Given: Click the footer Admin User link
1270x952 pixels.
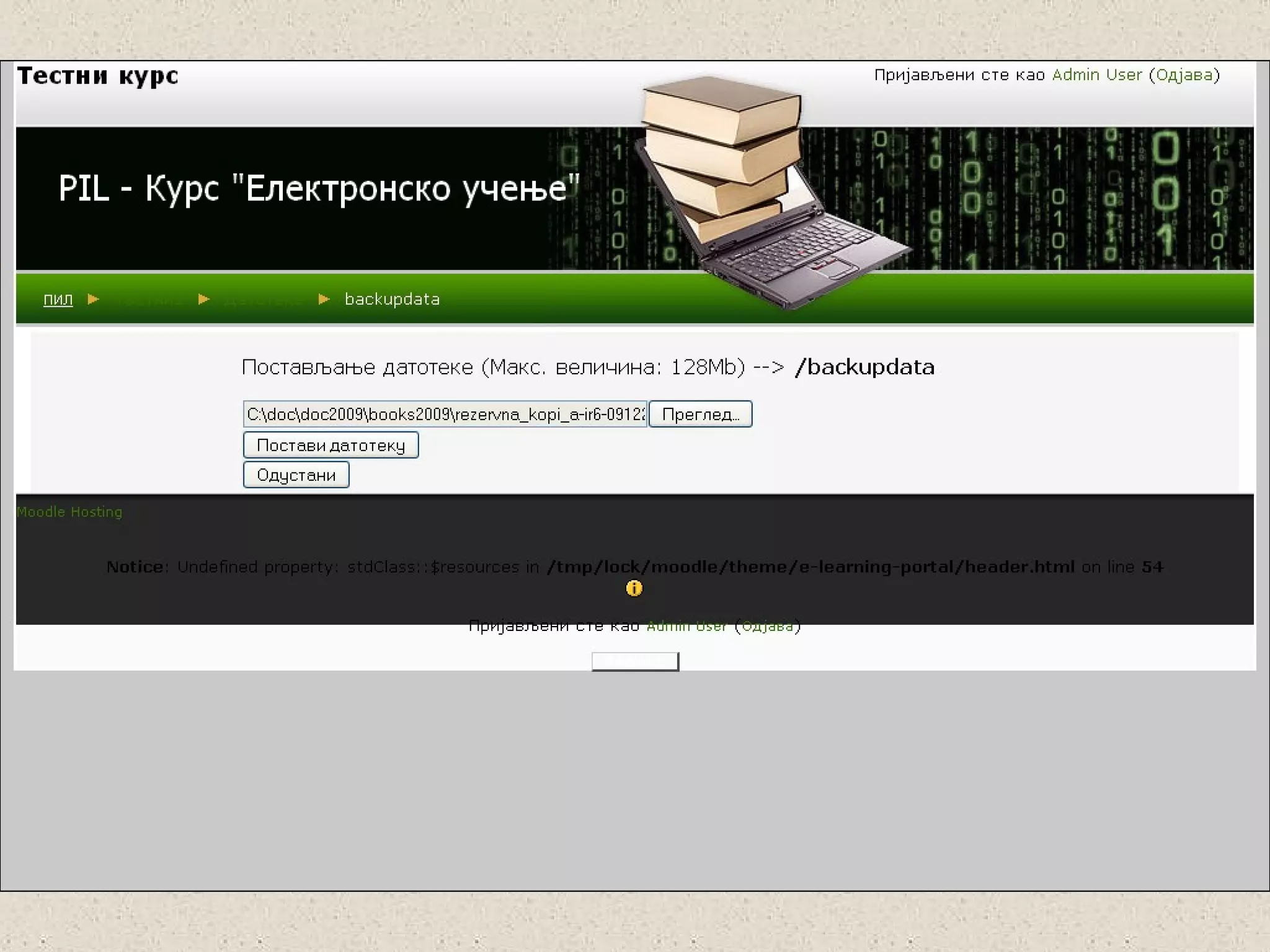Looking at the screenshot, I should pyautogui.click(x=686, y=627).
